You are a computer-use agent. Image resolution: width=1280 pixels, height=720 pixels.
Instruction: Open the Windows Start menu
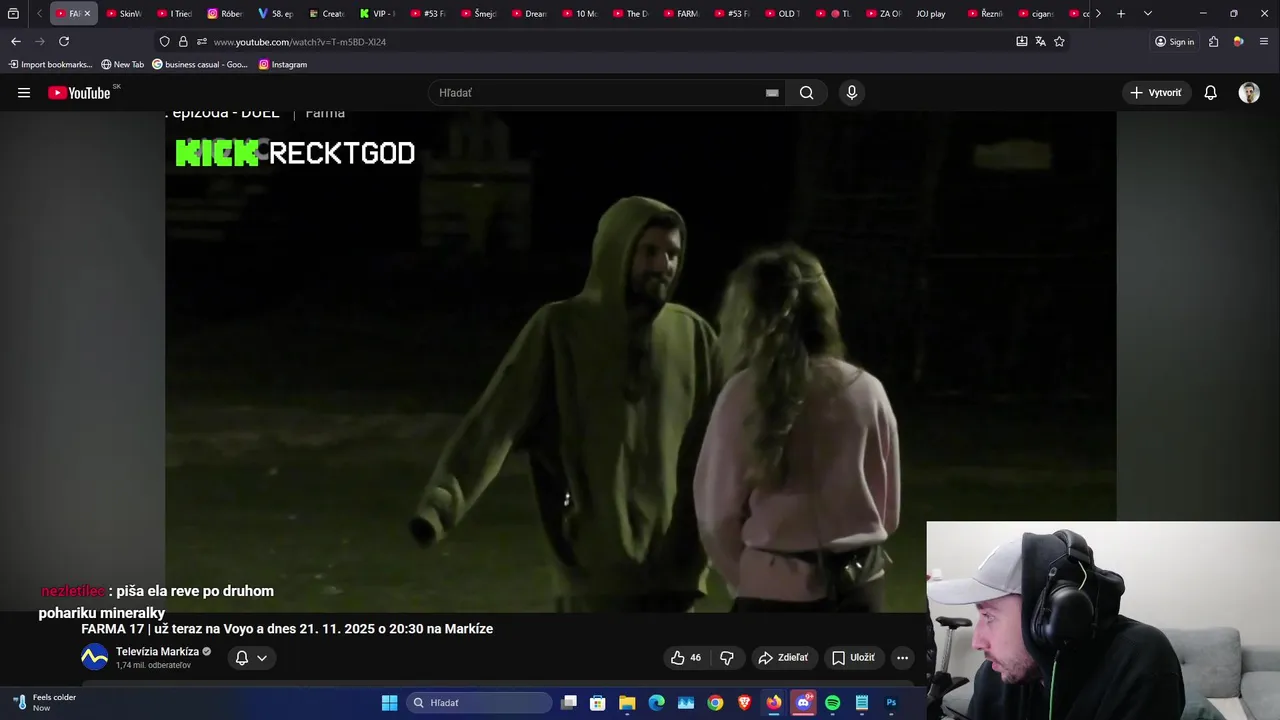pos(390,703)
